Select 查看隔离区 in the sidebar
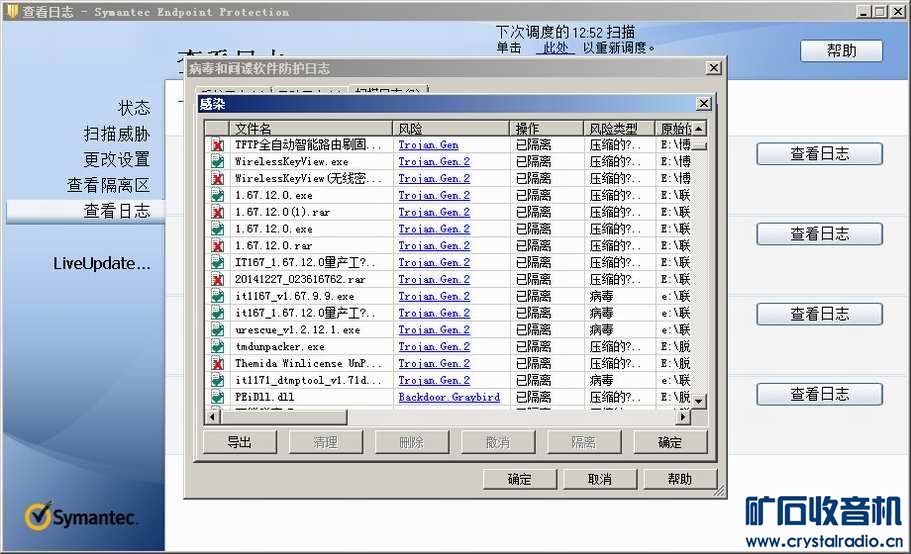Viewport: 911px width, 554px height. point(109,185)
